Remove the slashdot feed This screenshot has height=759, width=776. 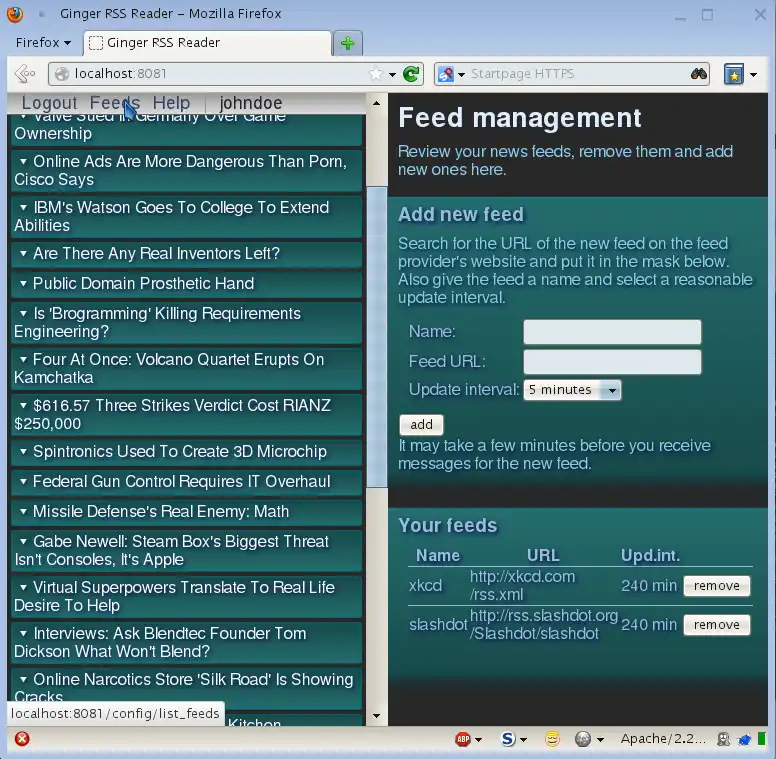coord(717,625)
